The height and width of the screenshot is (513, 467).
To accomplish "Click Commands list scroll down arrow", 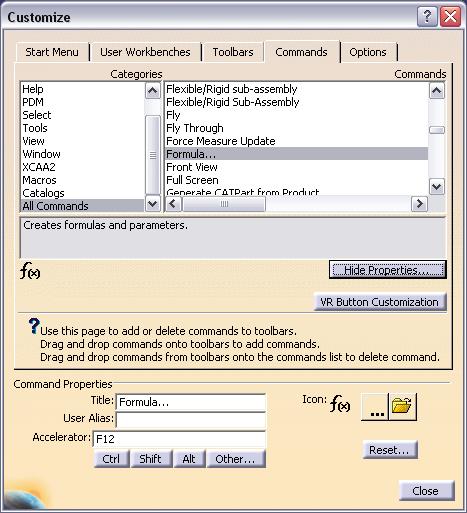I will point(437,186).
